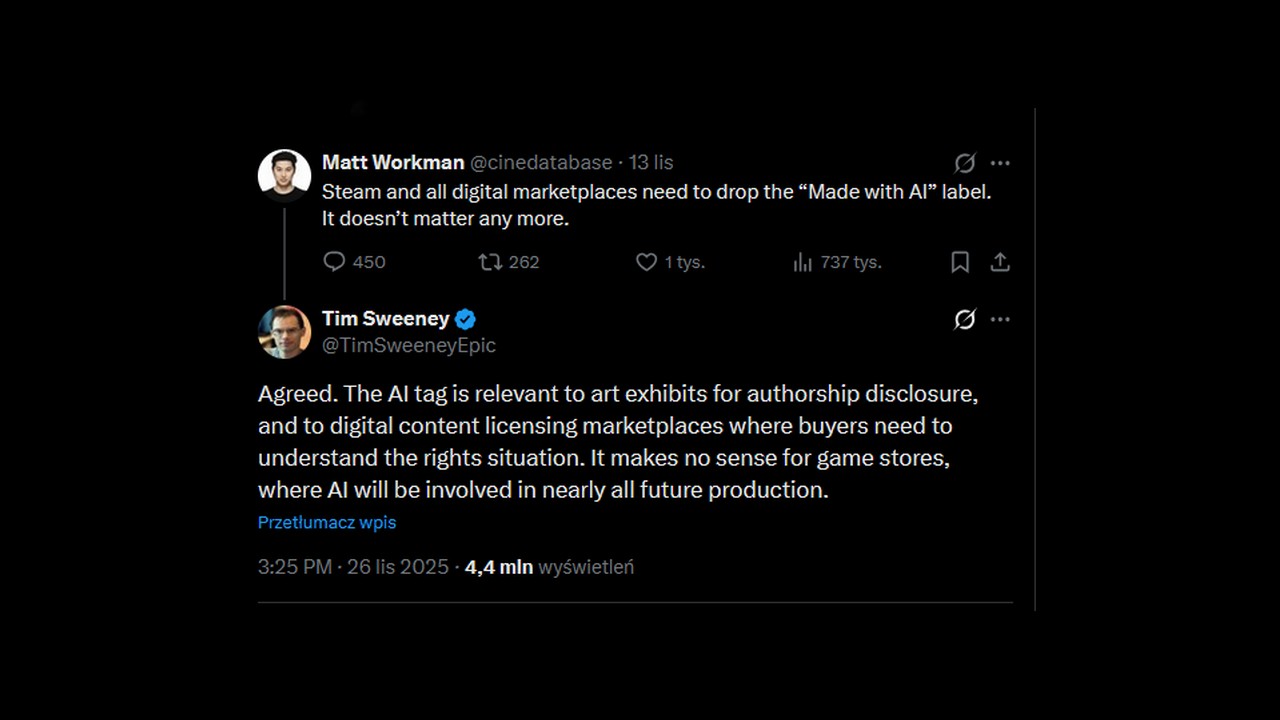
Task: Click Tim Sweeney's profile picture
Action: pyautogui.click(x=284, y=331)
